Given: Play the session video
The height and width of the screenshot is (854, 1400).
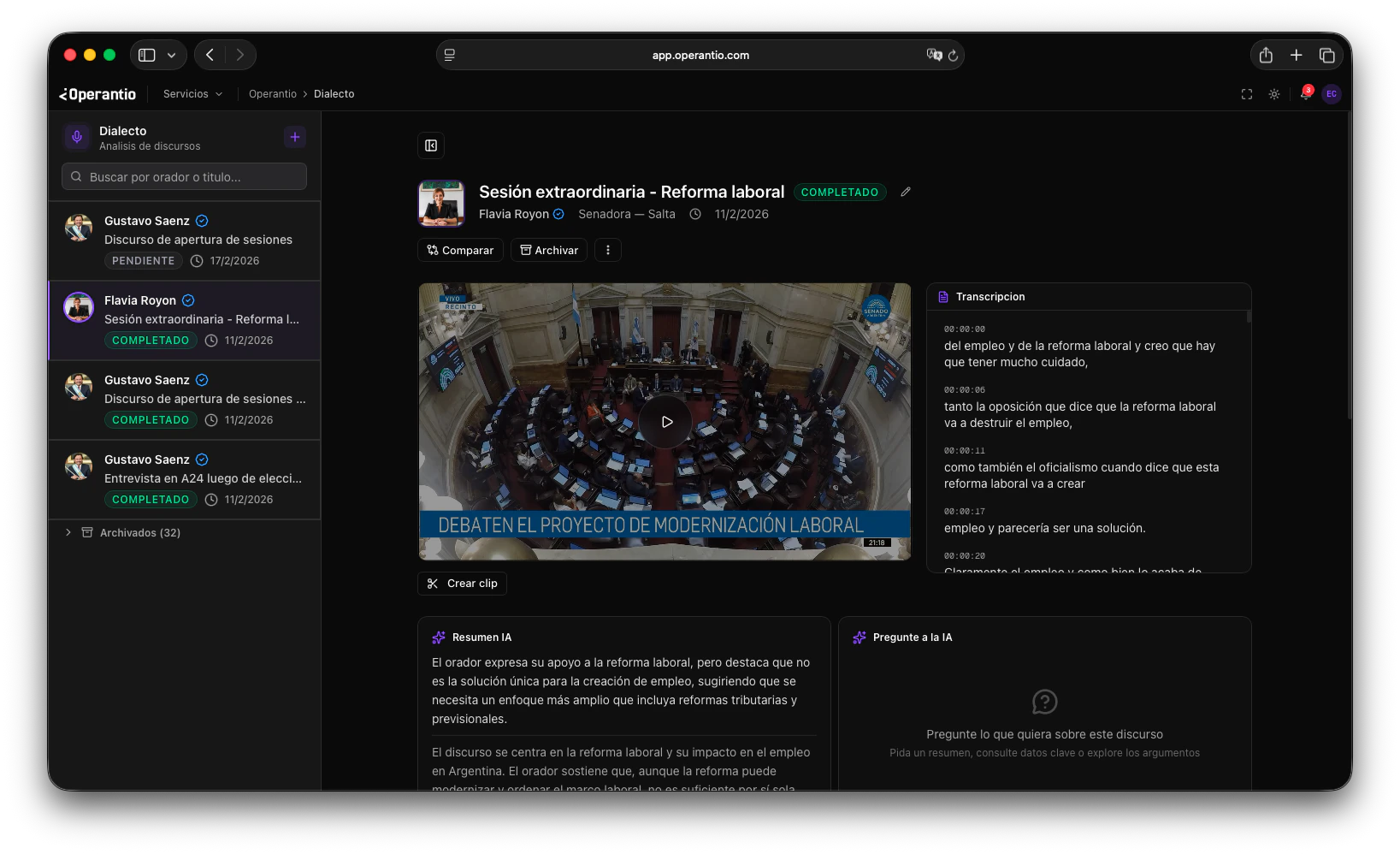Looking at the screenshot, I should tap(665, 421).
